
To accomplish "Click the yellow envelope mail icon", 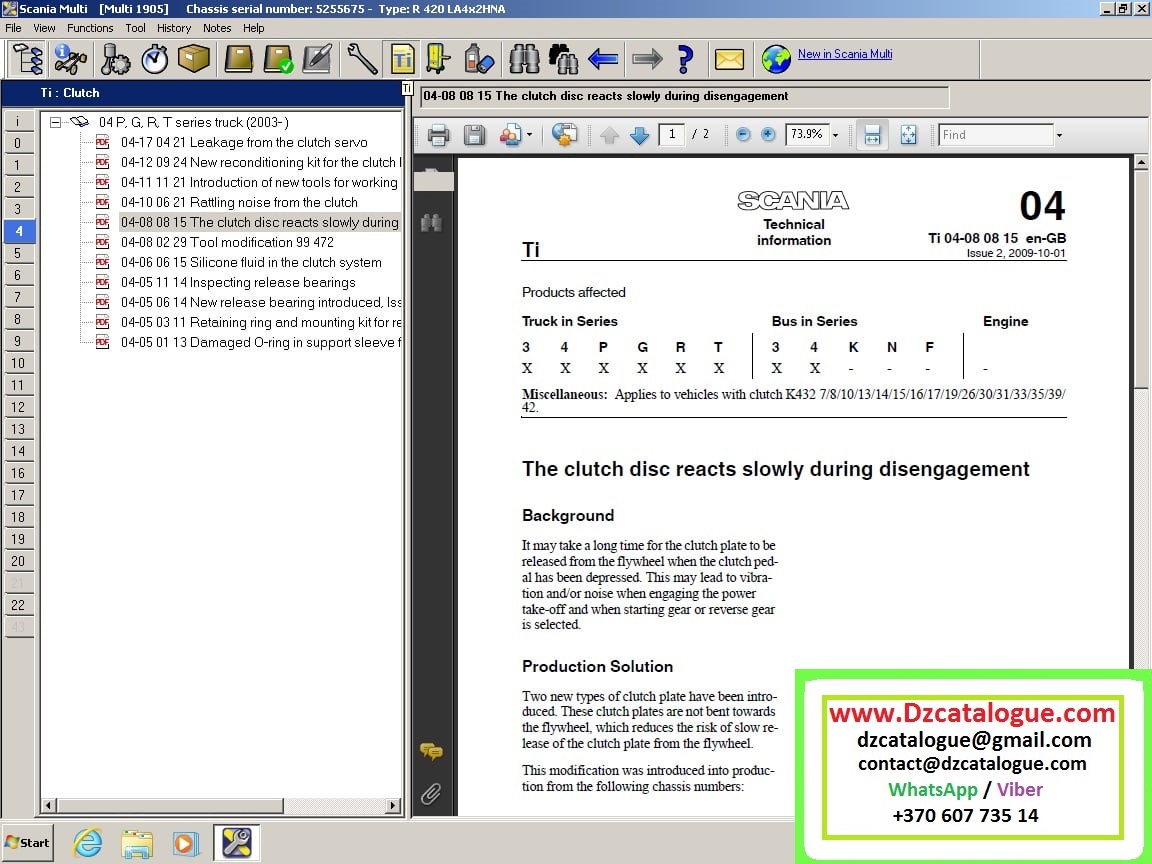I will pyautogui.click(x=729, y=59).
